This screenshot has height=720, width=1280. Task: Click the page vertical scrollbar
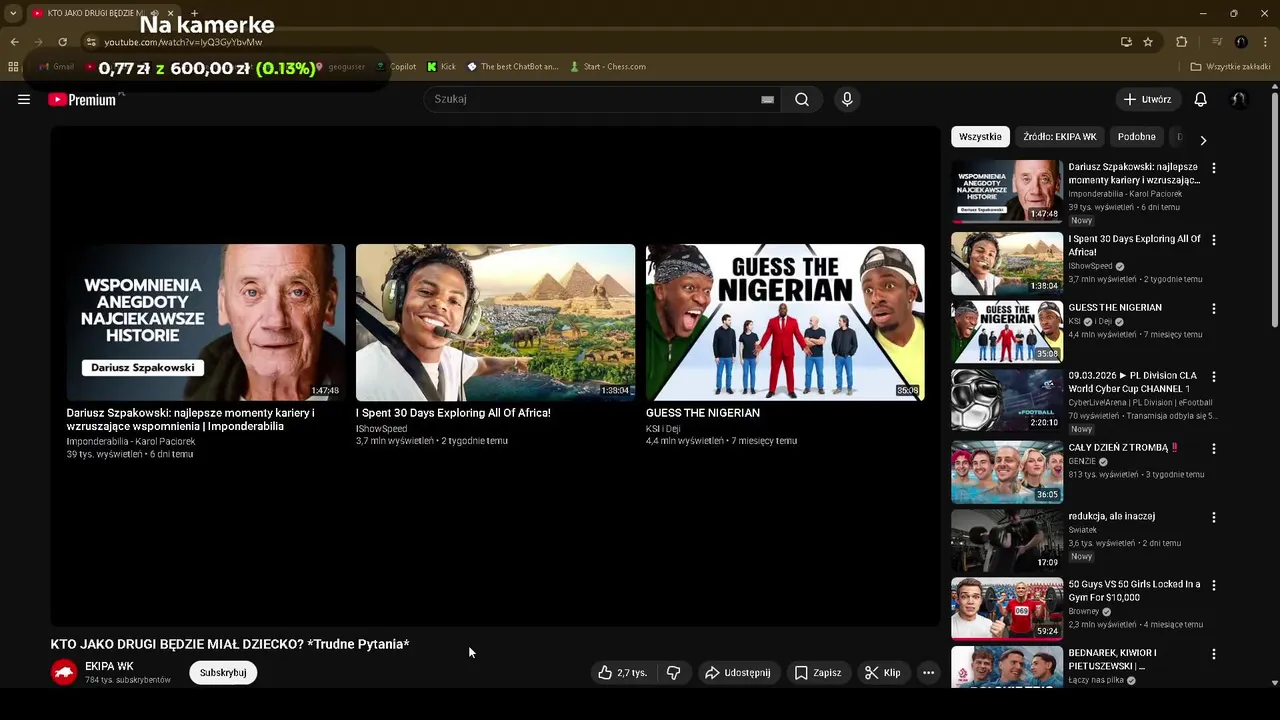[x=1274, y=208]
